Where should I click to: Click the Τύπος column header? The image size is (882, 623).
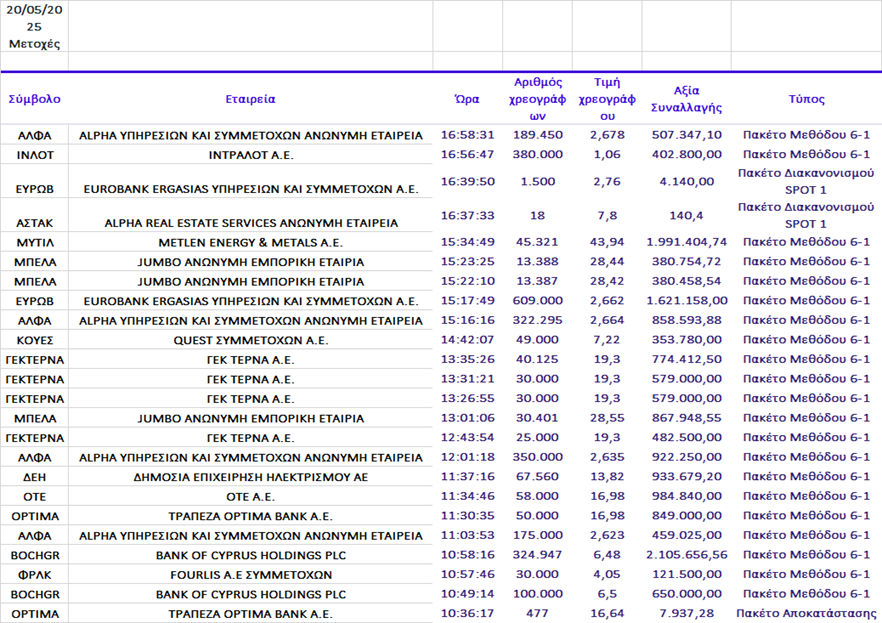(x=806, y=99)
